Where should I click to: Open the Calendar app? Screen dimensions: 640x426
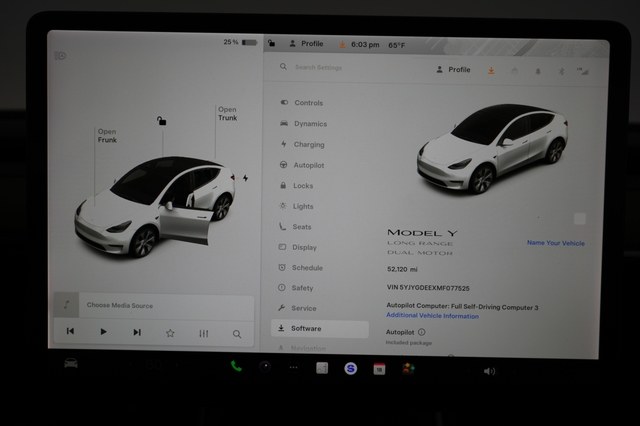click(379, 369)
